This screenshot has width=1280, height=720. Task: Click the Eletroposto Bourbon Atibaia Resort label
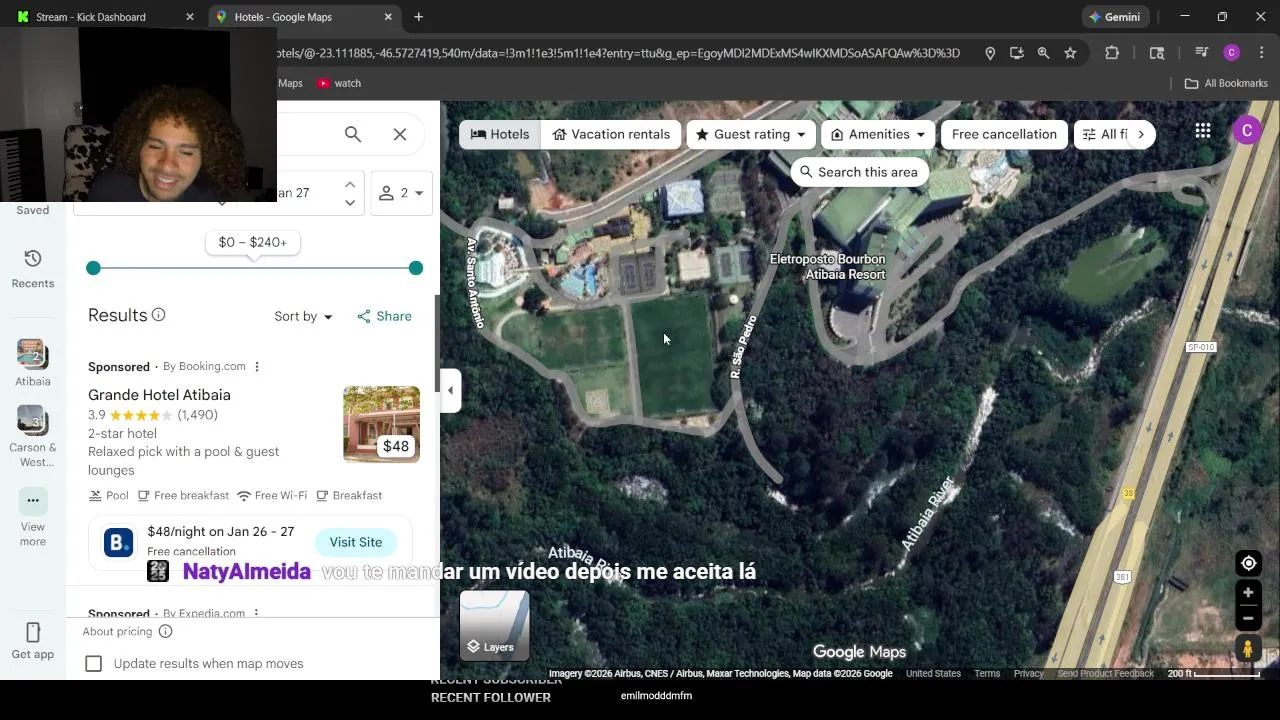click(827, 267)
